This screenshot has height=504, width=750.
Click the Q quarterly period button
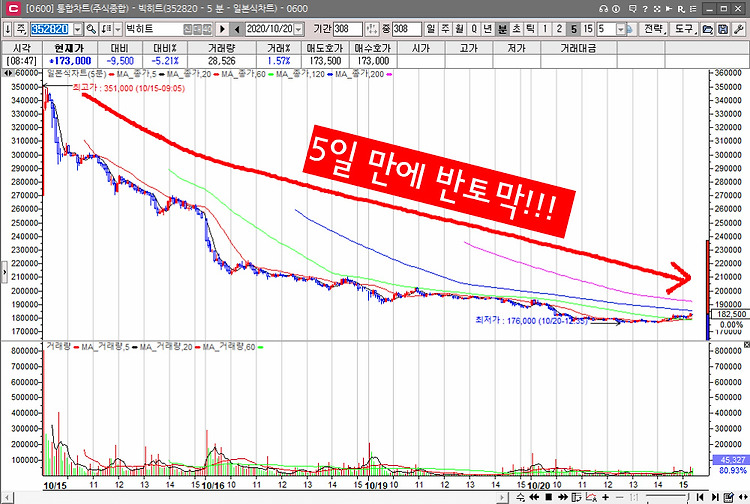(x=474, y=29)
